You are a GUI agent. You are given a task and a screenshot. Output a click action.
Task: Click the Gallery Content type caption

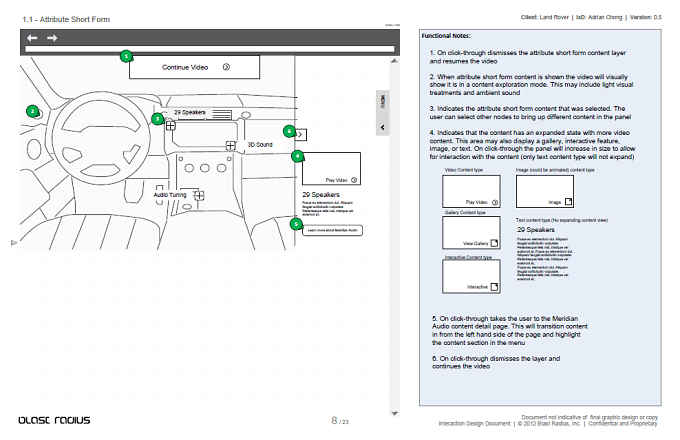pyautogui.click(x=465, y=212)
